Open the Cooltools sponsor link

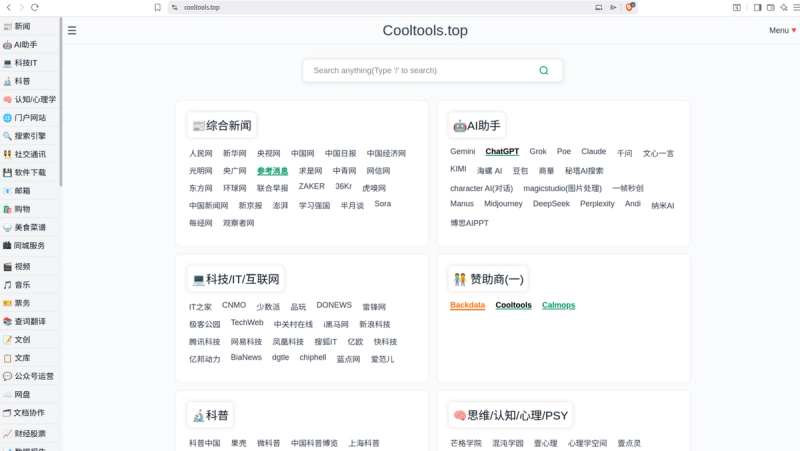tap(513, 305)
